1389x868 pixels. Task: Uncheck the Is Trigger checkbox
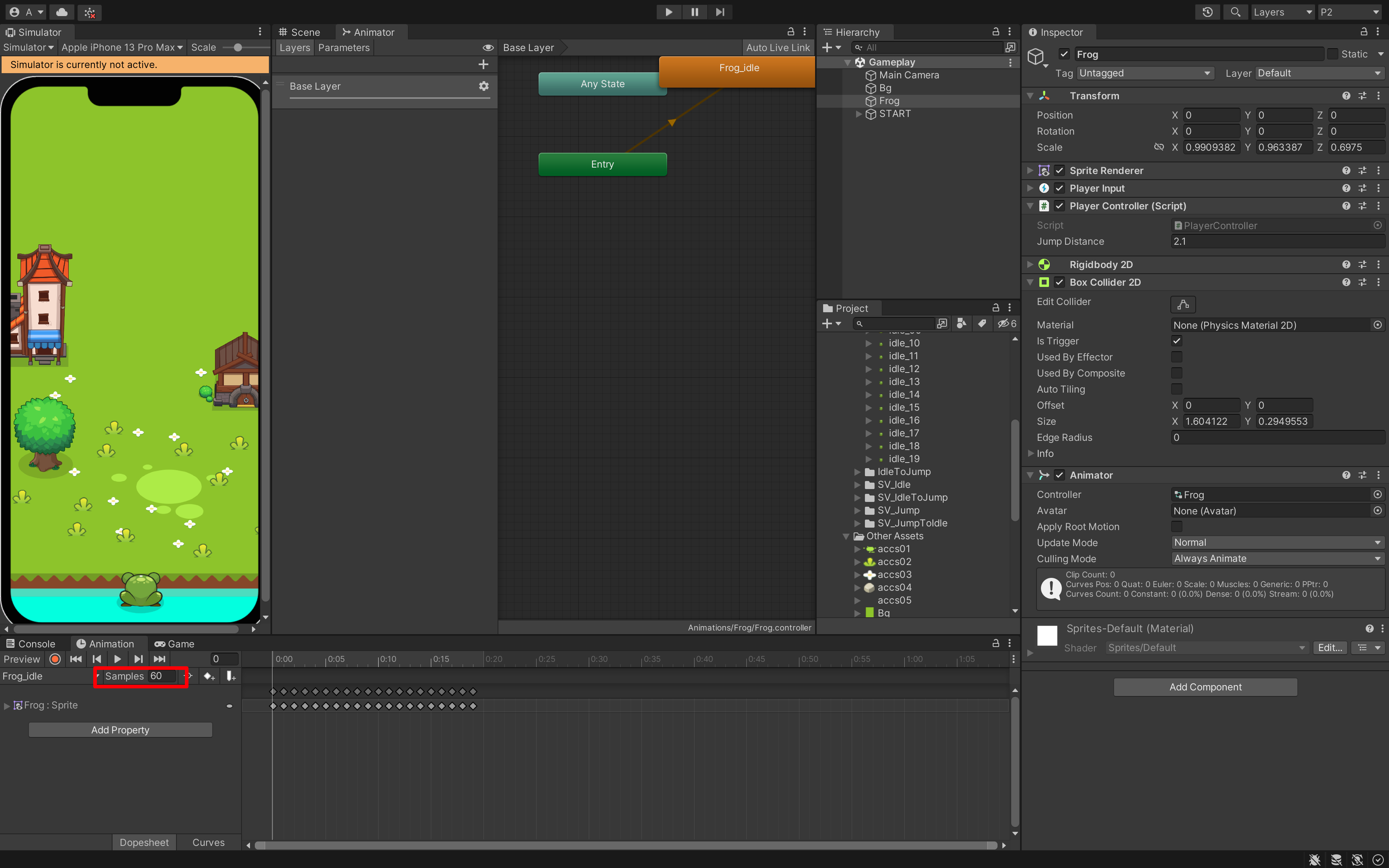[1177, 341]
